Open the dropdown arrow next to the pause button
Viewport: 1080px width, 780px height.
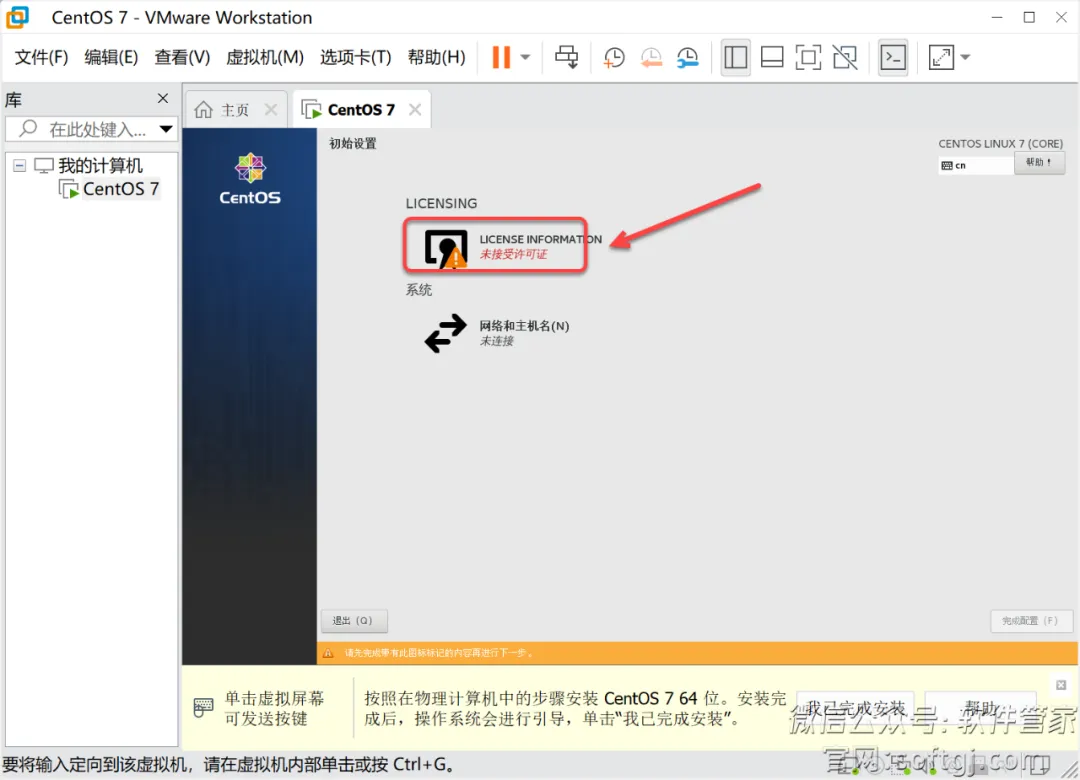click(526, 57)
